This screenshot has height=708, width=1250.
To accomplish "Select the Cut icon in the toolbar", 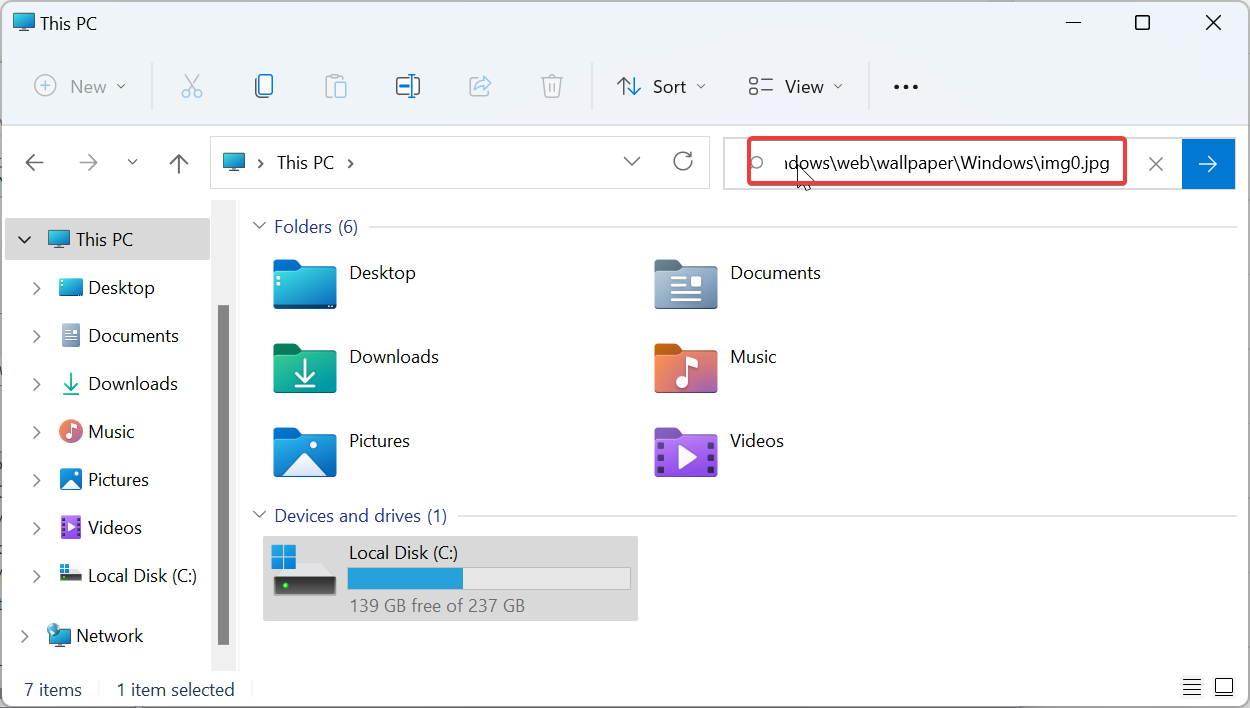I will coord(192,86).
